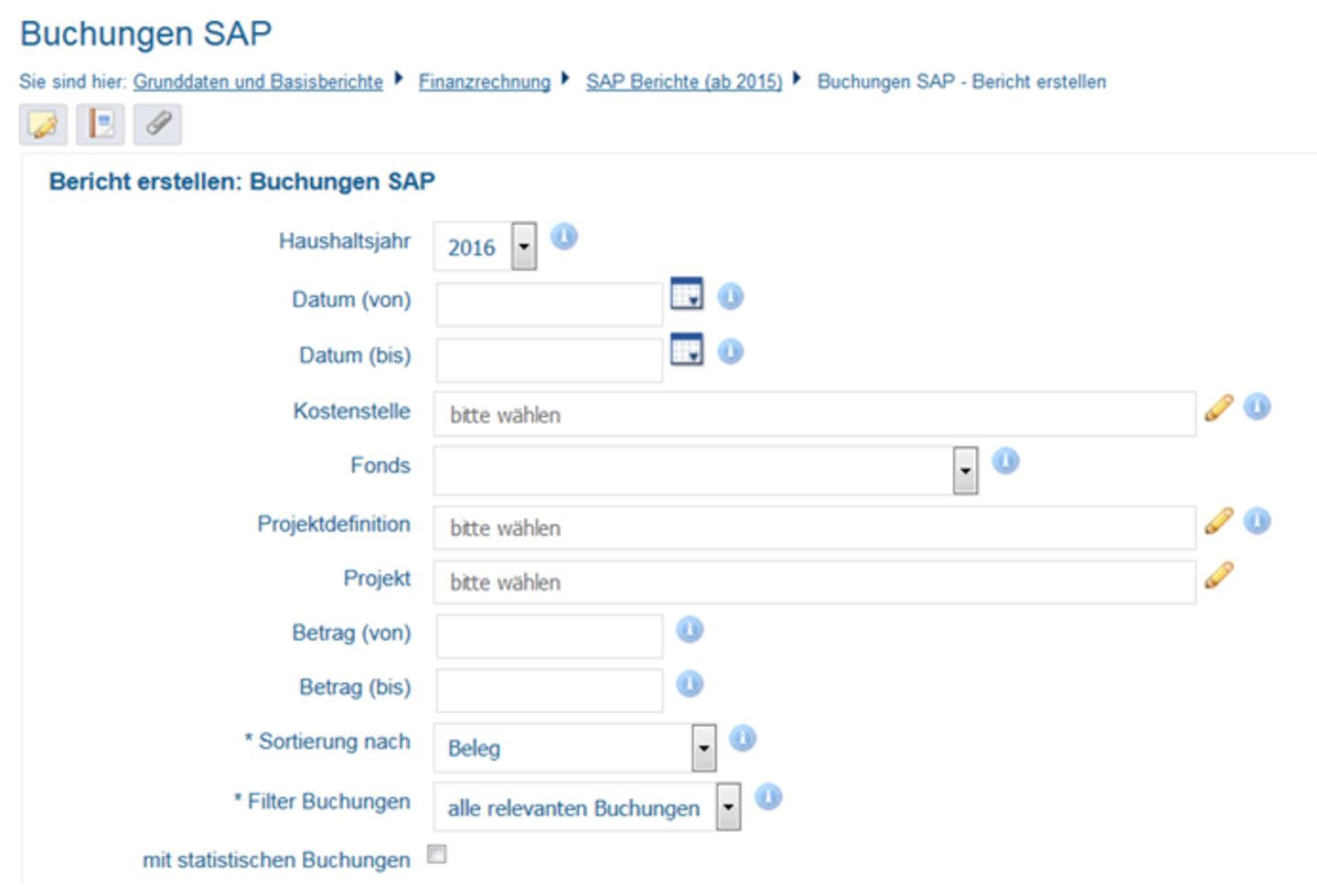This screenshot has height=896, width=1317.
Task: Go to Finanzrechnung breadcrumb link
Action: click(x=485, y=81)
